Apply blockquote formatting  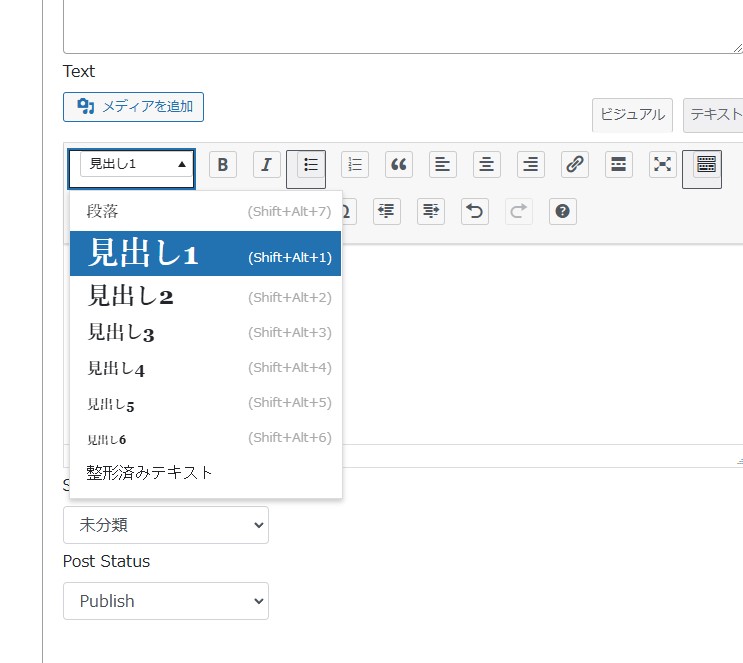(x=399, y=165)
